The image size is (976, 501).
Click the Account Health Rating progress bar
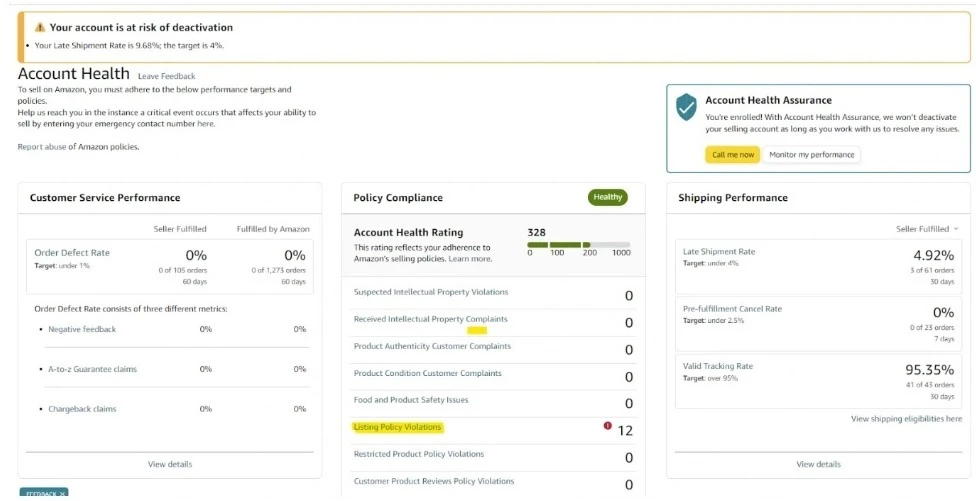[578, 245]
